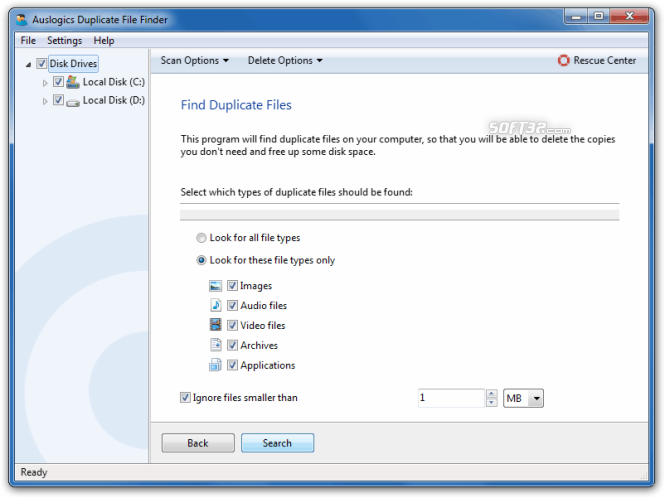Maximize the Duplicate File Finder window
Screen dimensions: 665x498
[598, 17]
